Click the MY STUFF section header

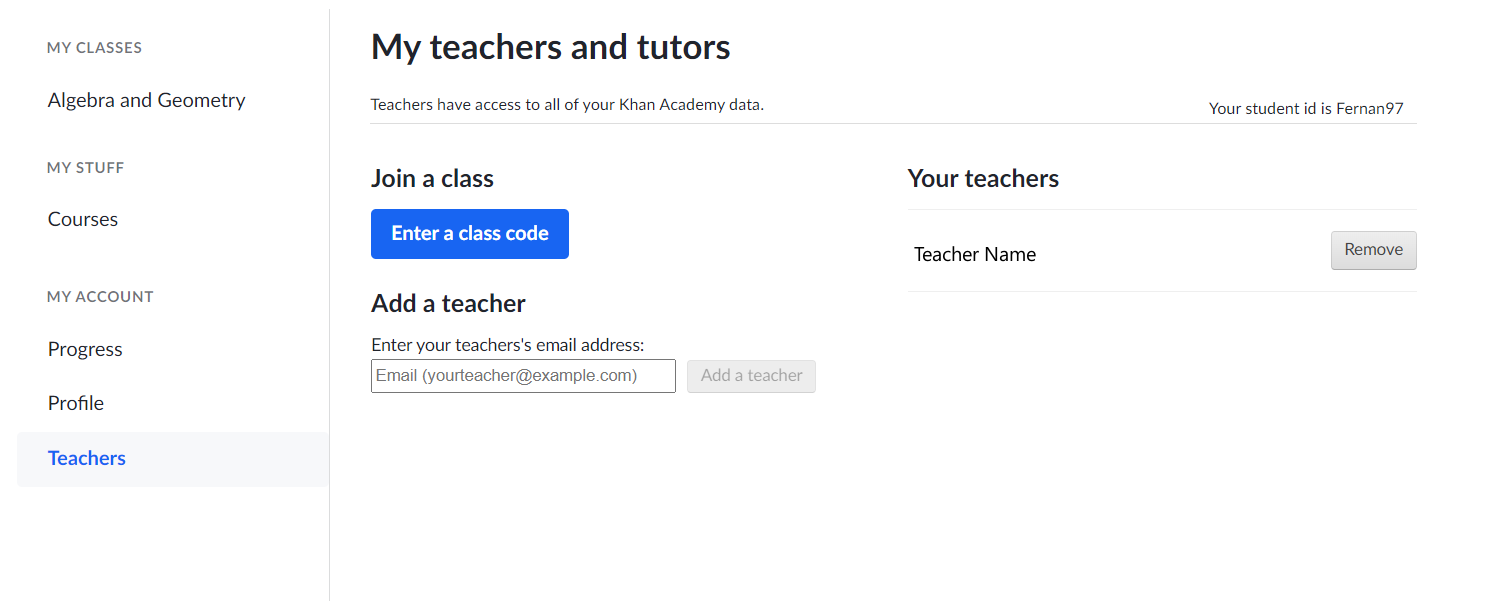coord(86,168)
